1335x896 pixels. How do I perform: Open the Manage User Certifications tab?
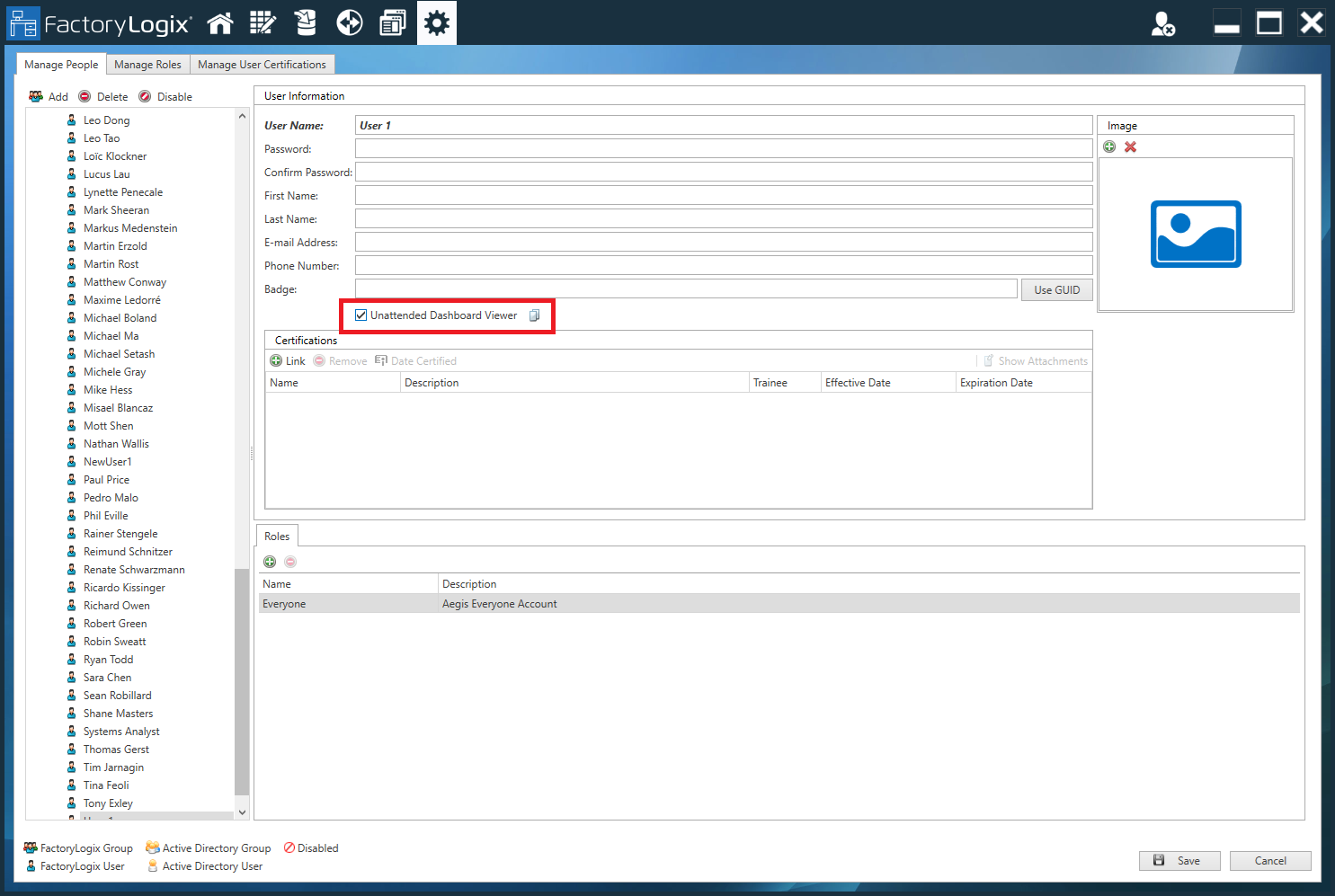point(262,64)
